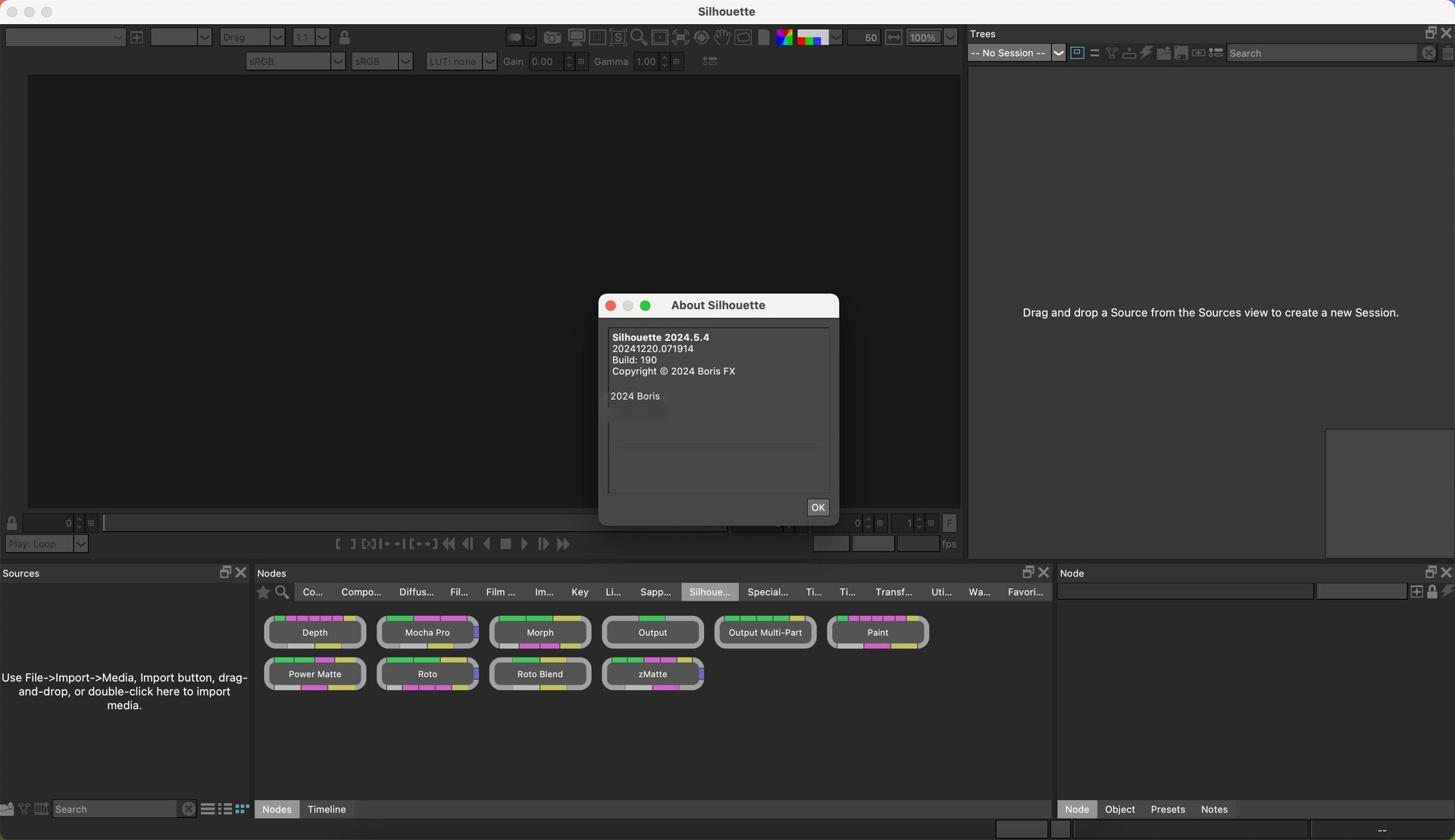Add the Roto node

click(427, 674)
